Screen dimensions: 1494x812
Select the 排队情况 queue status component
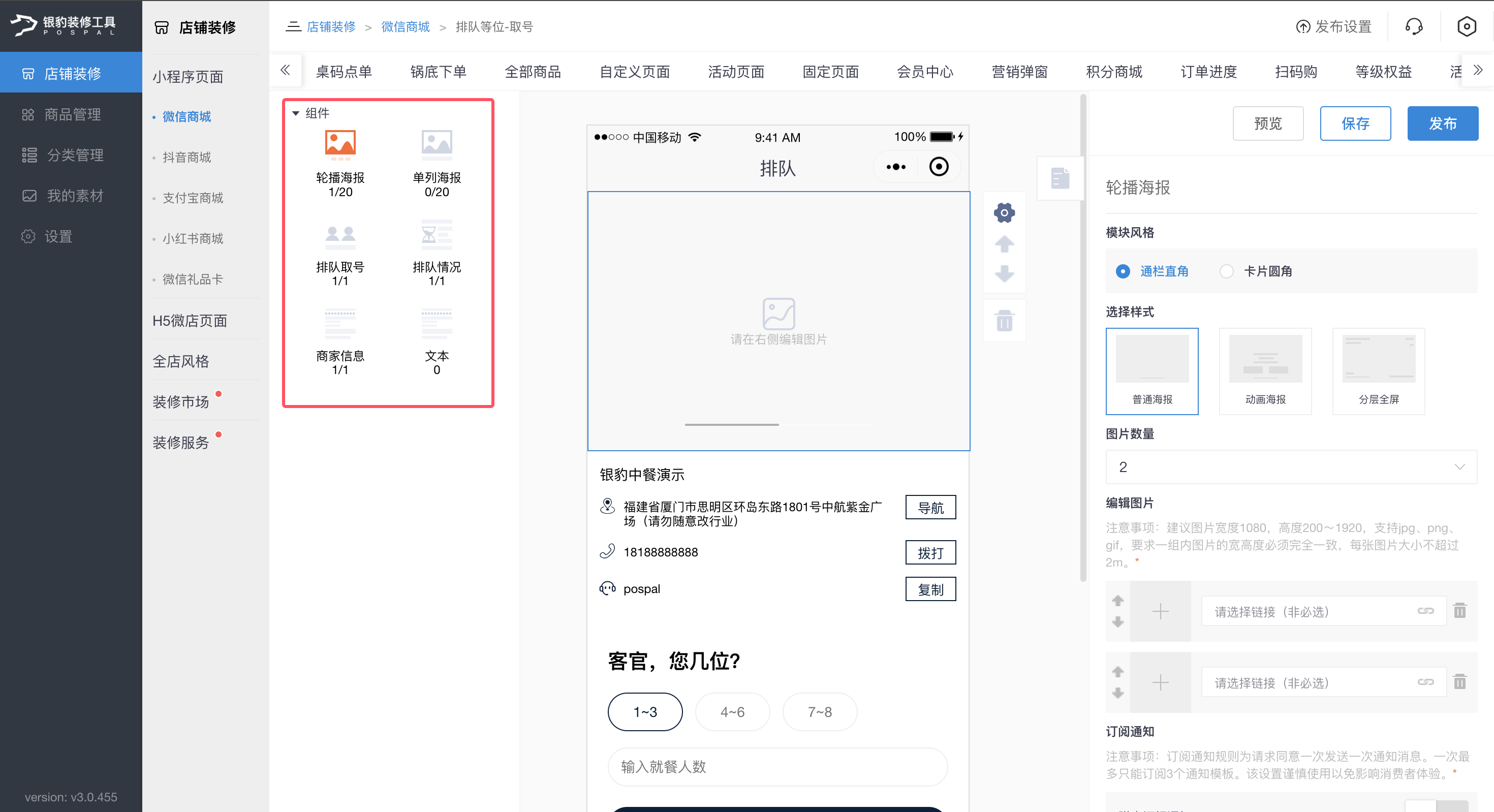pyautogui.click(x=437, y=254)
